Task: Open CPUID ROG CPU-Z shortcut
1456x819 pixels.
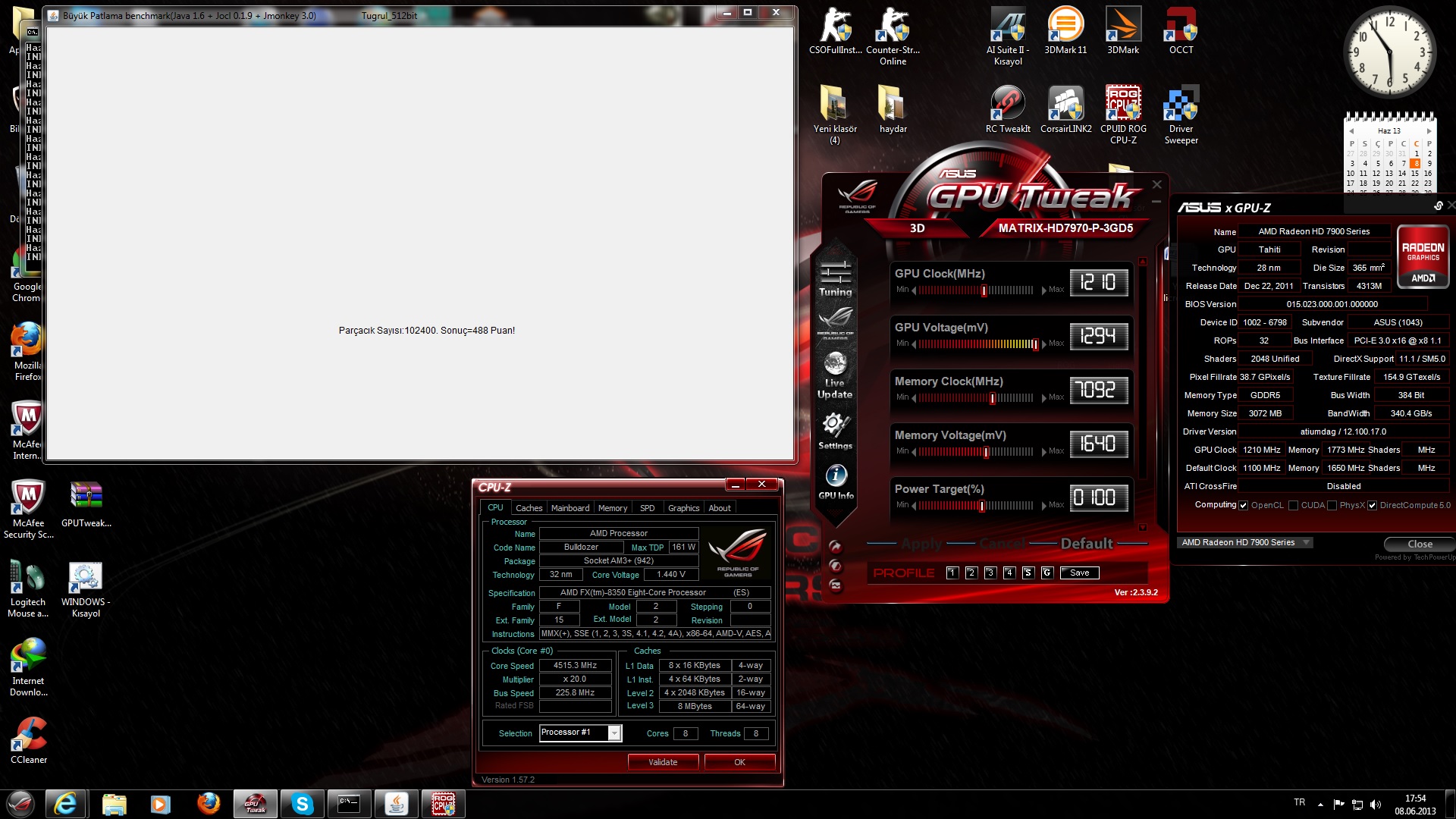Action: [x=1123, y=115]
